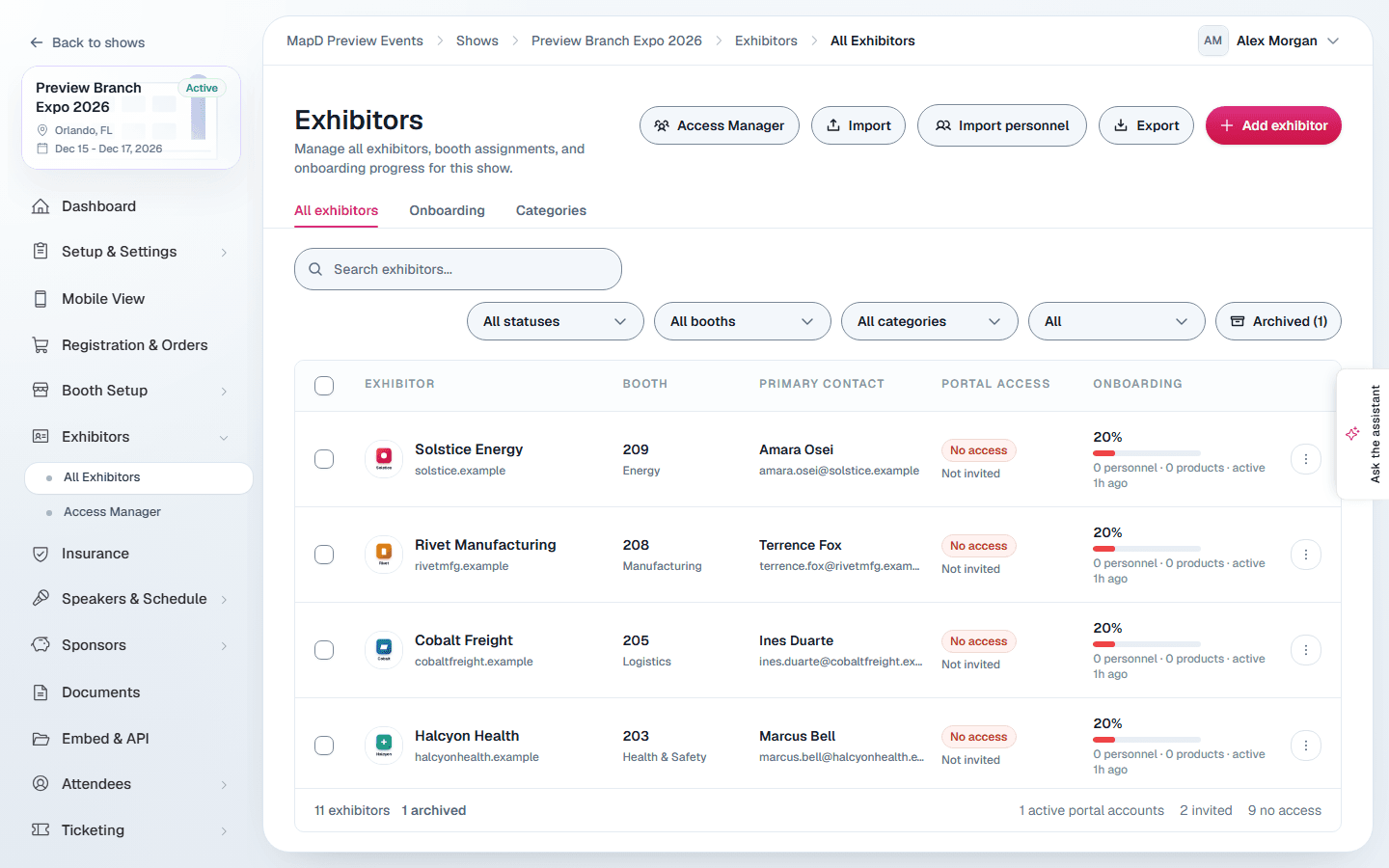Screen dimensions: 1389x868
Task: Click the Add exhibitor button
Action: coord(1273,125)
